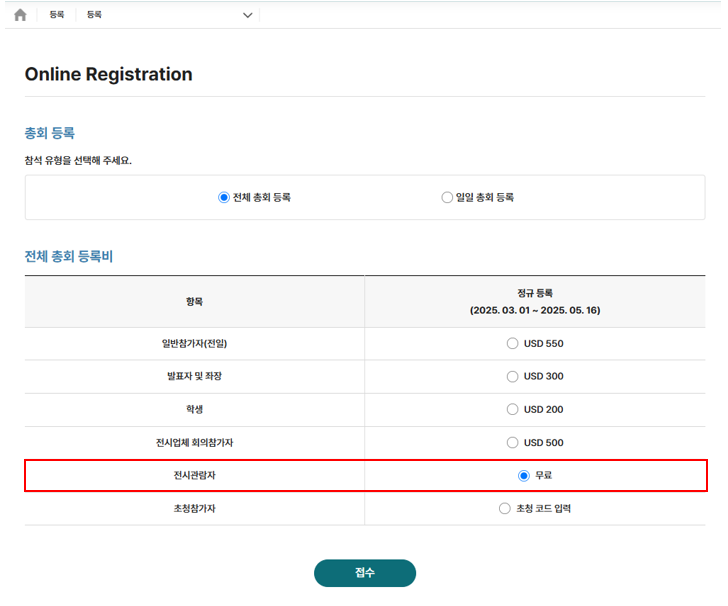Select the 초청 코드 입력 radio option
Image resolution: width=728 pixels, height=606 pixels.
coord(505,508)
